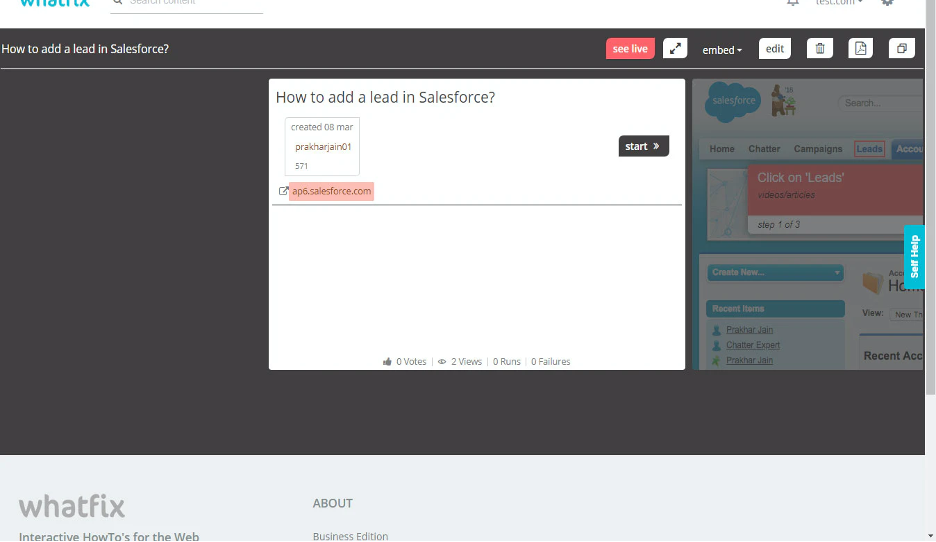This screenshot has height=542, width=936.
Task: Click the eye views icon
Action: tap(442, 362)
